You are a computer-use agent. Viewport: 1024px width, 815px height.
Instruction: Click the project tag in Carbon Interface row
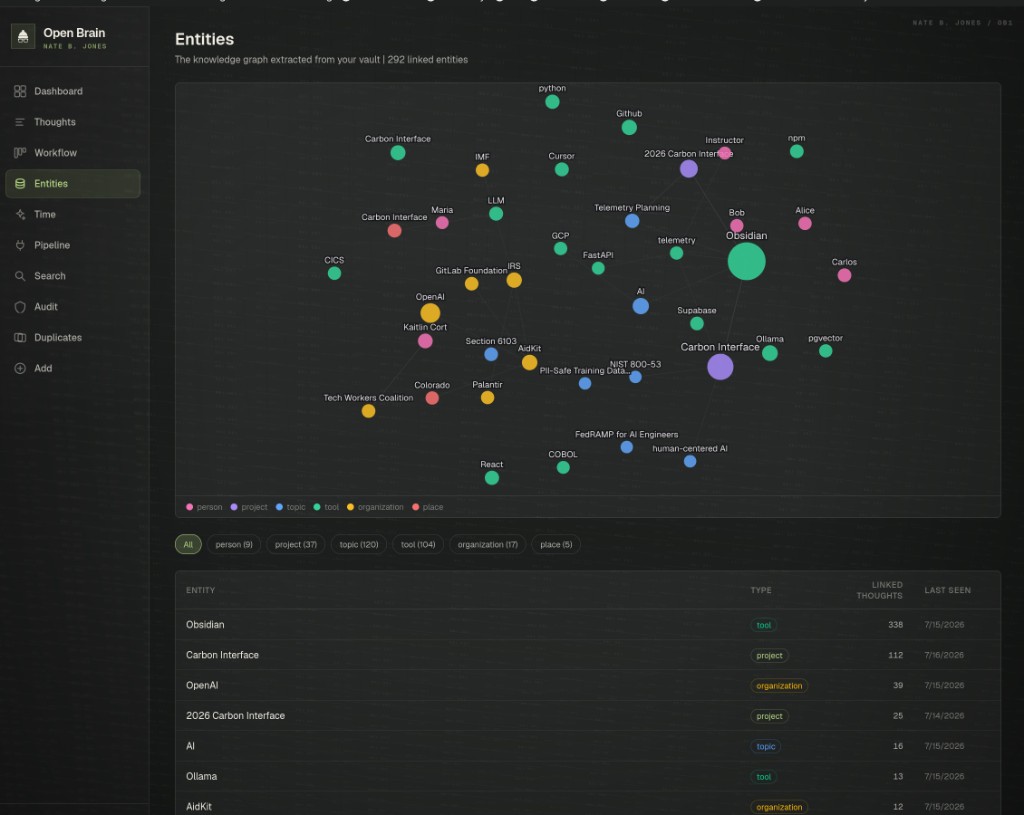[x=769, y=656]
